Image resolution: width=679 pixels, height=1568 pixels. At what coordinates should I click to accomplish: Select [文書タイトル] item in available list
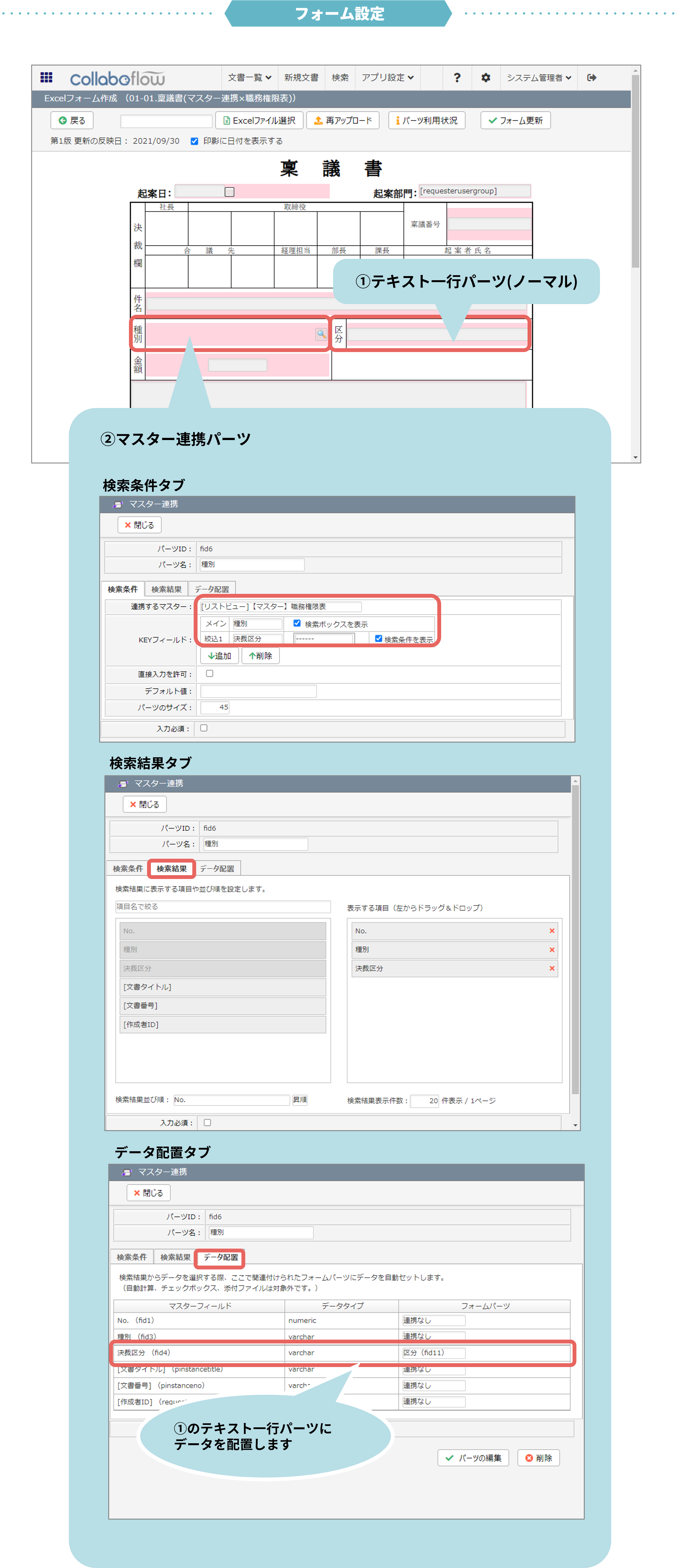(x=223, y=987)
